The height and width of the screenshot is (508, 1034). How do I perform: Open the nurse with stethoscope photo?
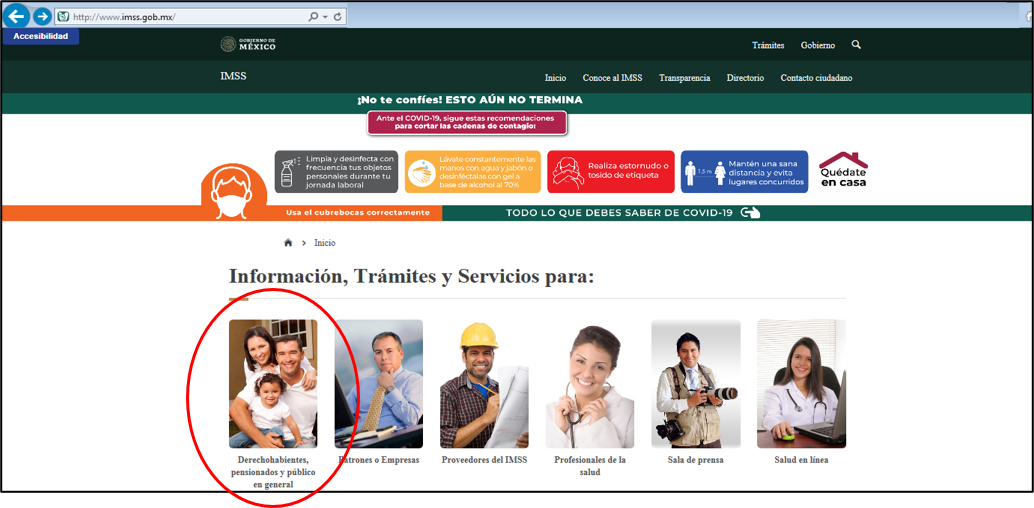590,384
